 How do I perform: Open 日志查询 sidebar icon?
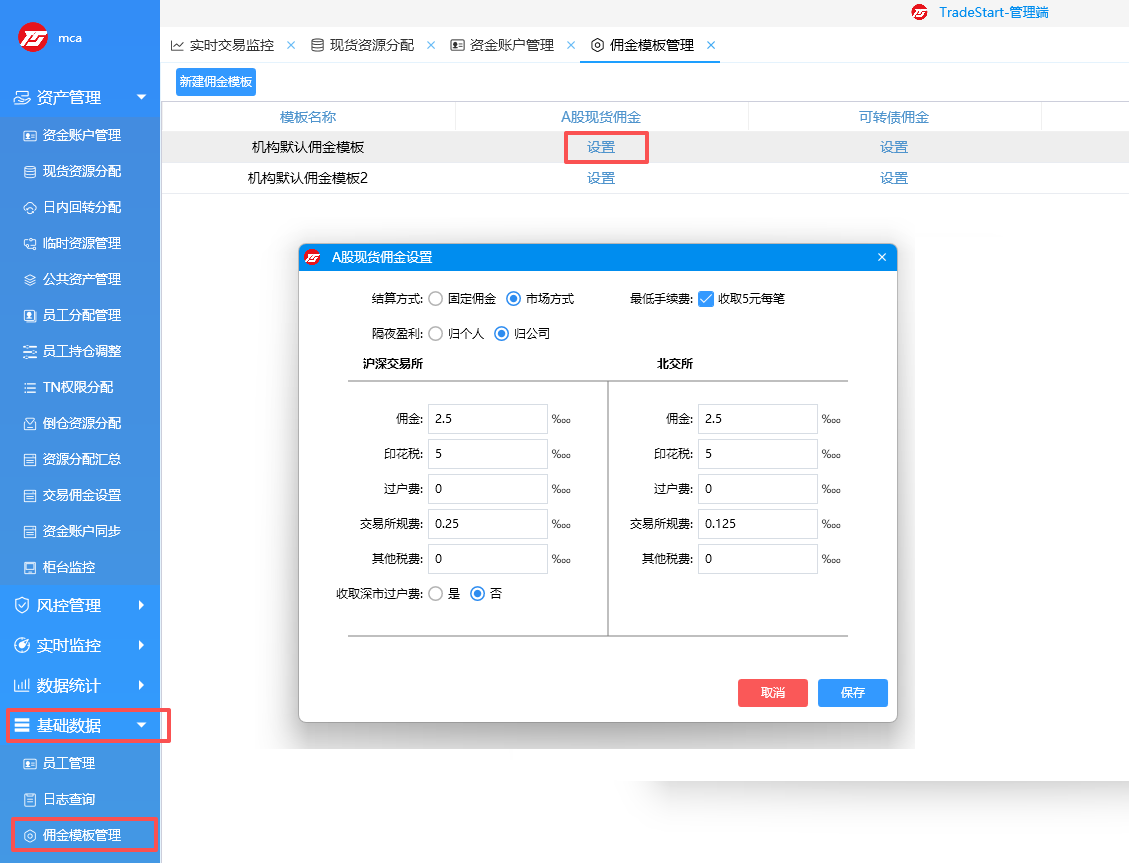(x=30, y=799)
